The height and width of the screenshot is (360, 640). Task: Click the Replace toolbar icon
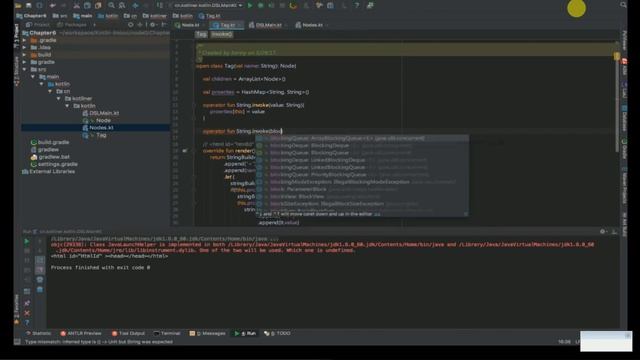(122, 6)
